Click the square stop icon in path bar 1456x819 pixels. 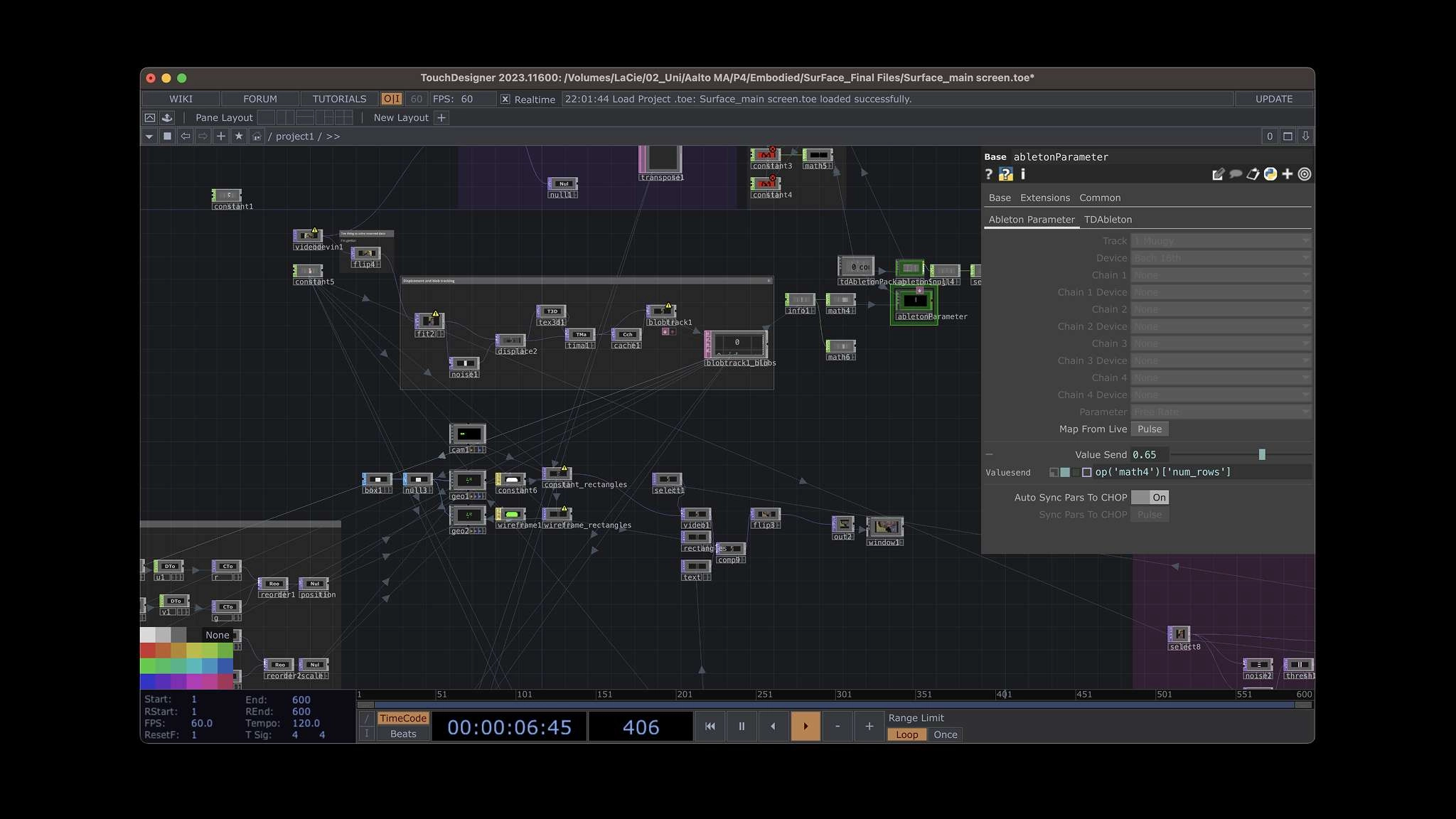pyautogui.click(x=167, y=136)
